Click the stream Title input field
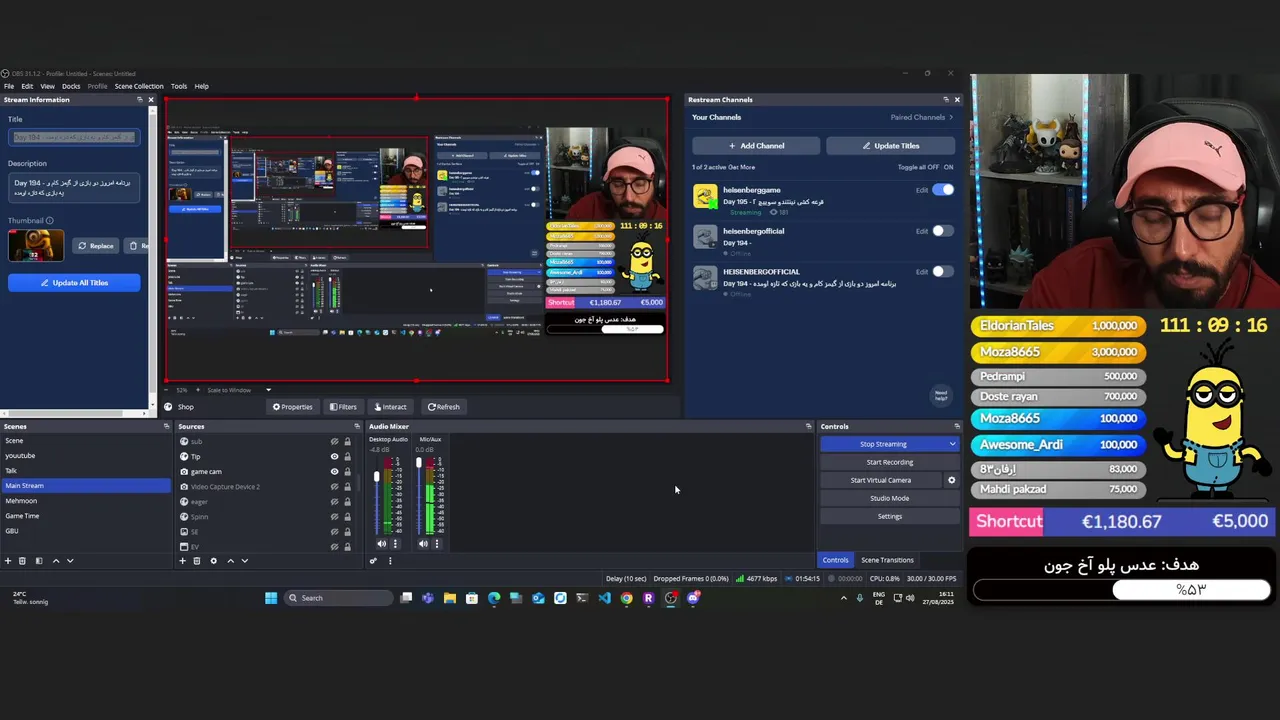Screen dimensions: 1280x720 click(74, 137)
